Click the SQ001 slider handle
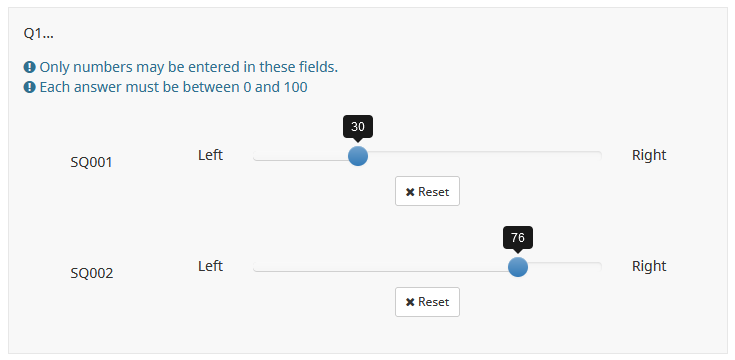Viewport: 735px width, 360px height. pyautogui.click(x=358, y=156)
